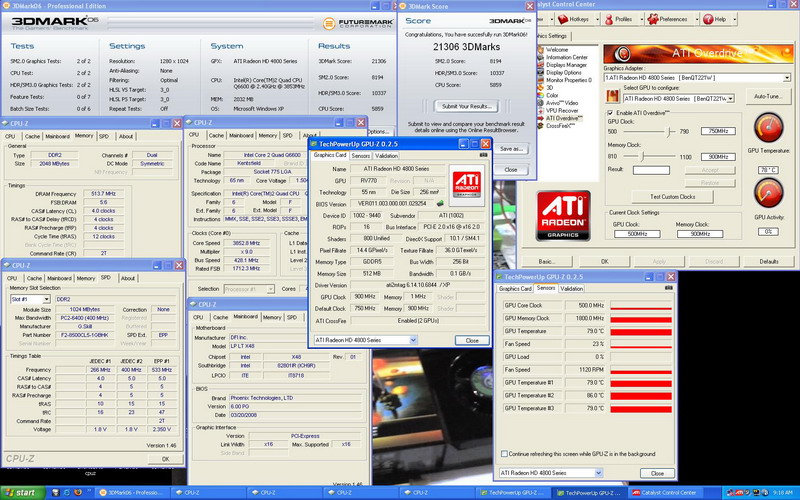Expand the Select GPU to configure dropdown
This screenshot has width=800, height=500.
(x=731, y=98)
